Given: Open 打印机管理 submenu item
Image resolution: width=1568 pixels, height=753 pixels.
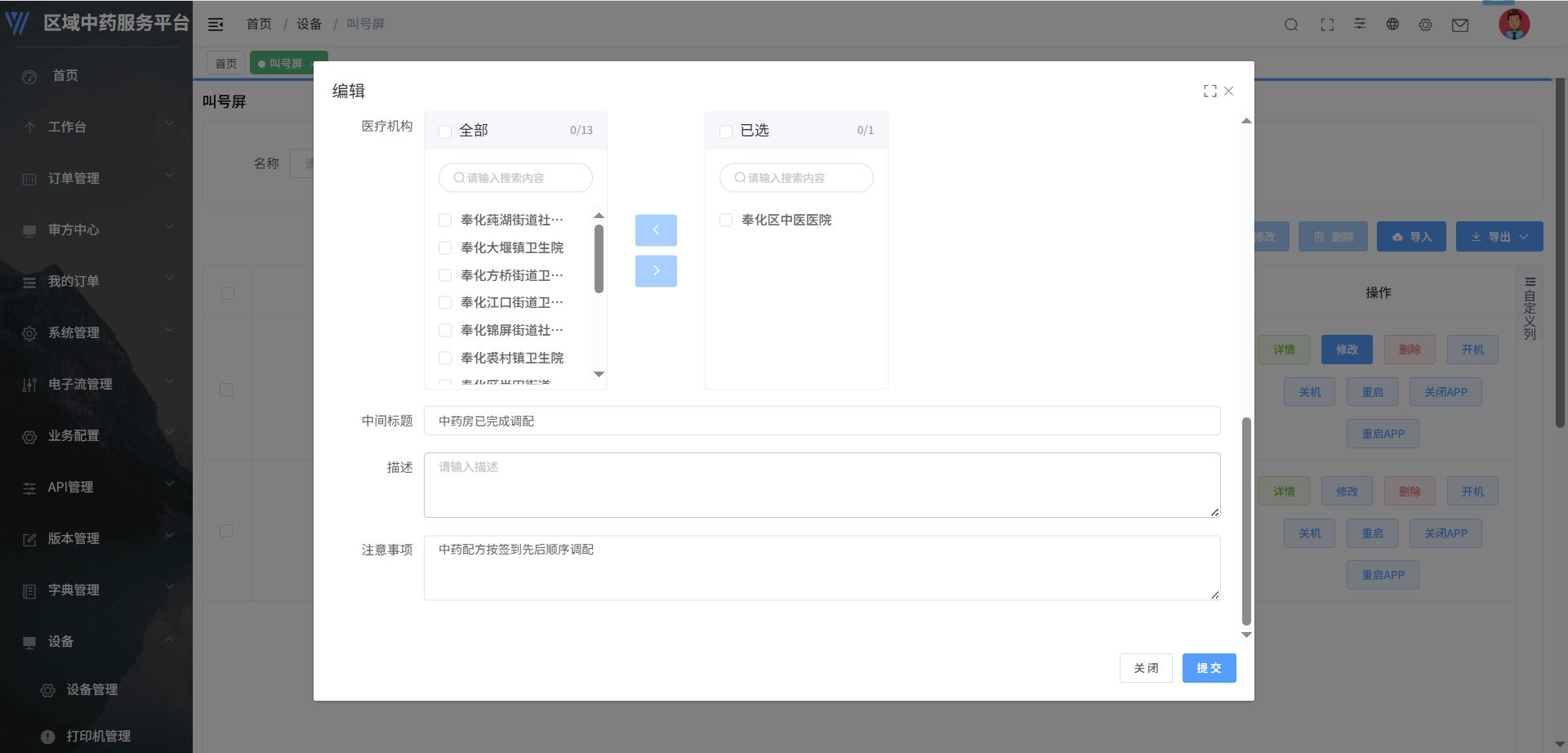Looking at the screenshot, I should 96,736.
